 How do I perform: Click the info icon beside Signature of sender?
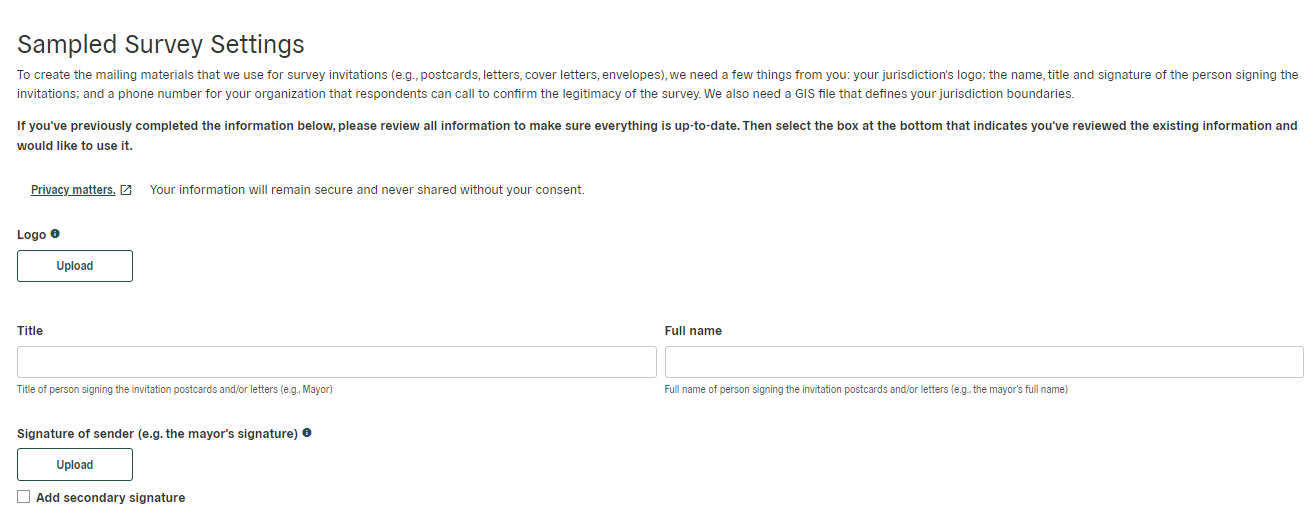pyautogui.click(x=307, y=433)
